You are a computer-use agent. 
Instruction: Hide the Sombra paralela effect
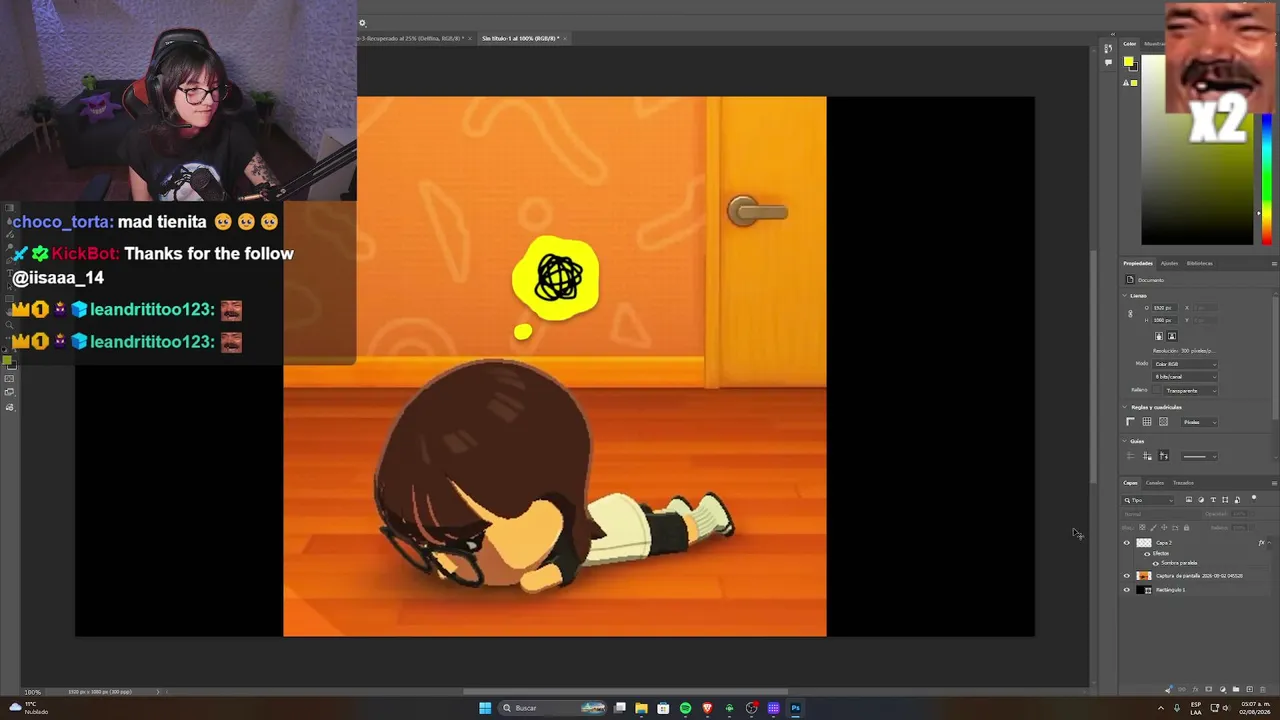coord(1156,563)
